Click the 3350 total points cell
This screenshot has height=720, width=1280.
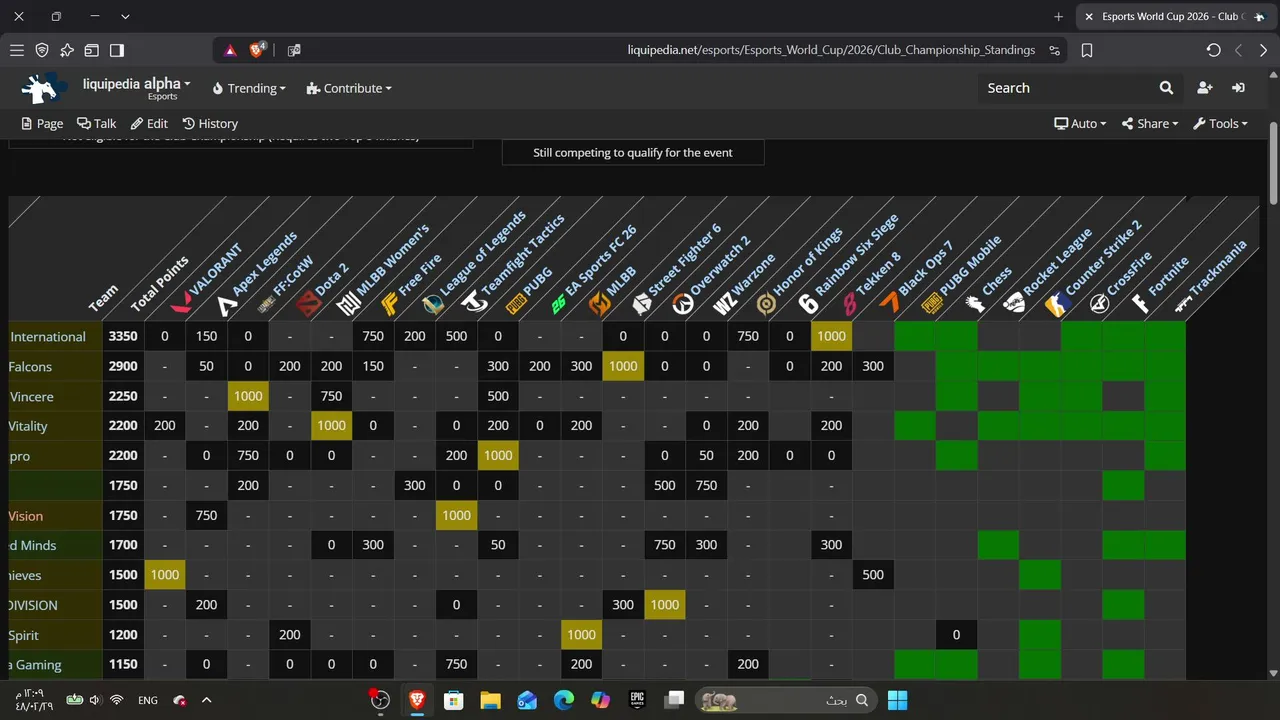123,336
